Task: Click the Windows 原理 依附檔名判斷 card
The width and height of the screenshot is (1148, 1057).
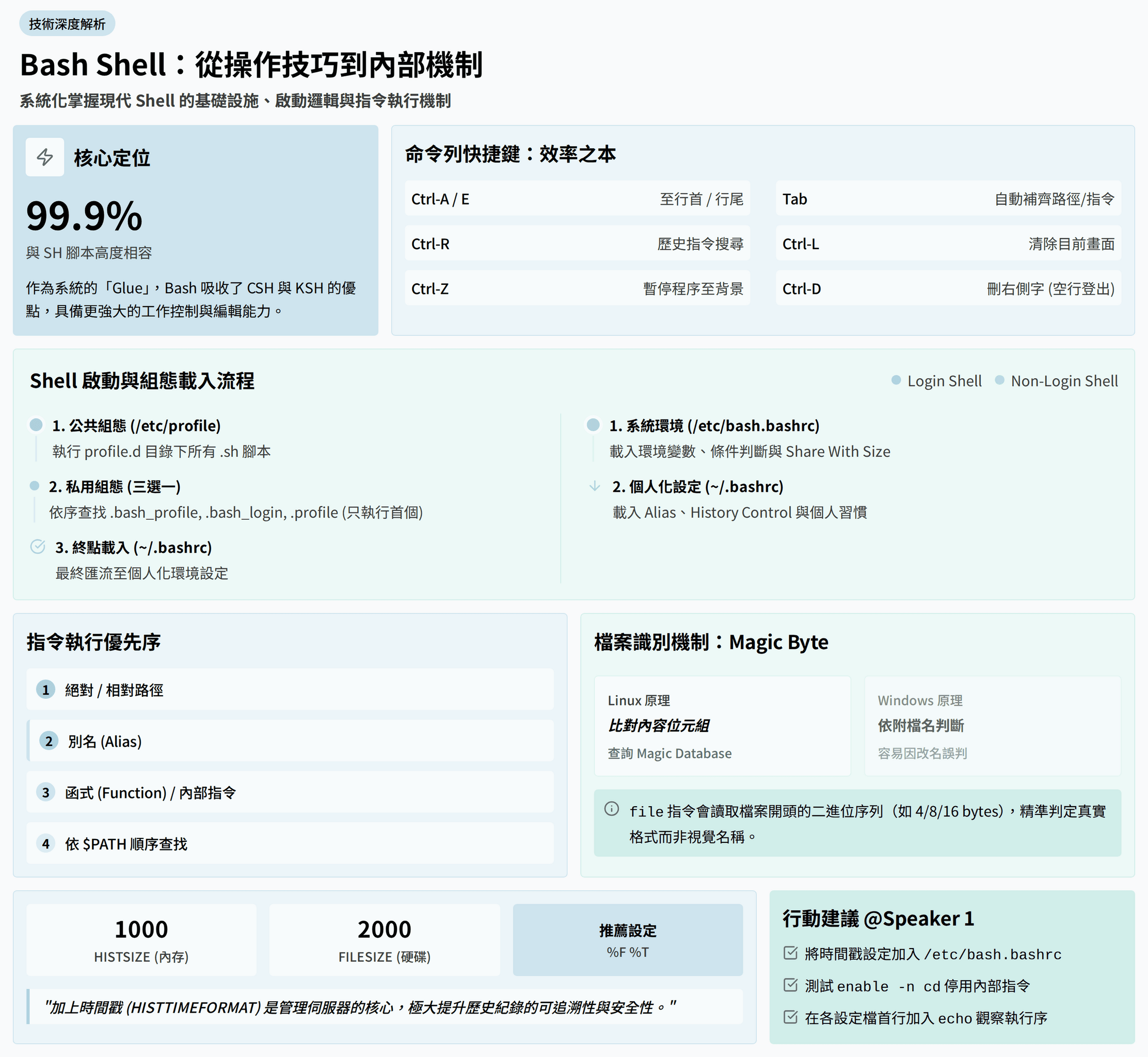Action: click(992, 725)
